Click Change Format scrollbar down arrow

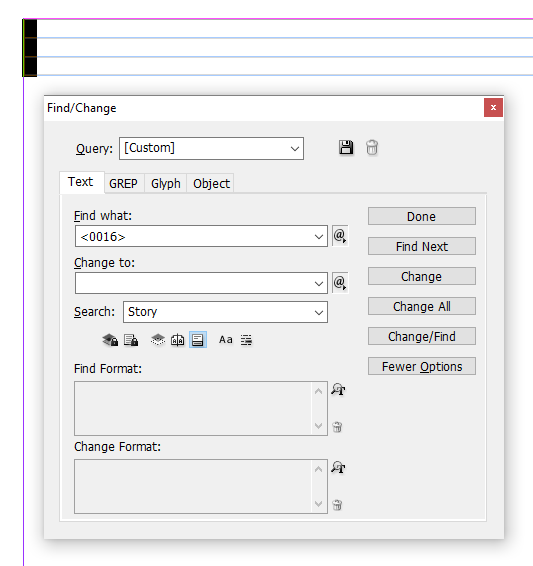pyautogui.click(x=319, y=504)
